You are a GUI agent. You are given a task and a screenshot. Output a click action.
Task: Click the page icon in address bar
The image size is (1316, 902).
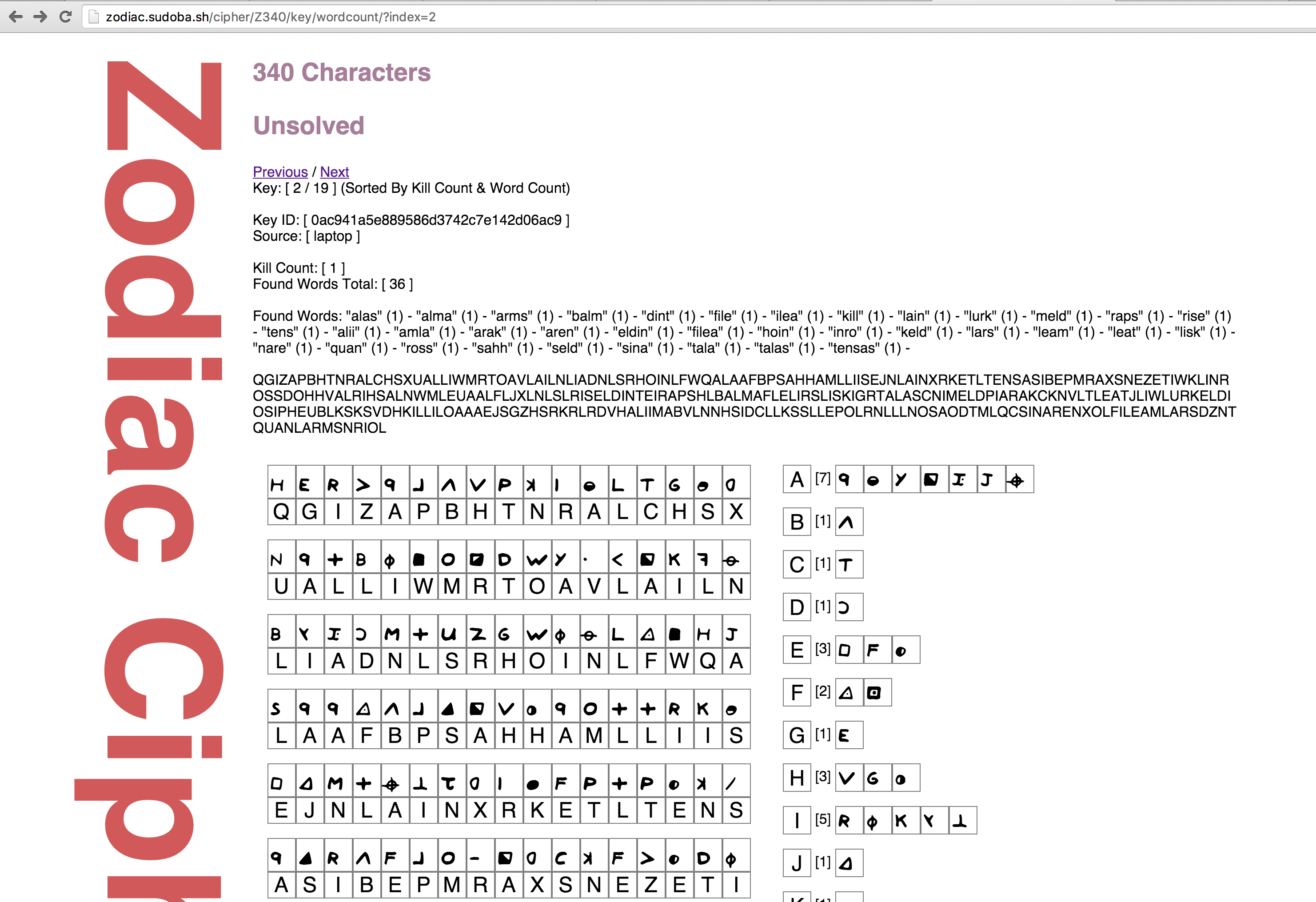click(x=94, y=17)
